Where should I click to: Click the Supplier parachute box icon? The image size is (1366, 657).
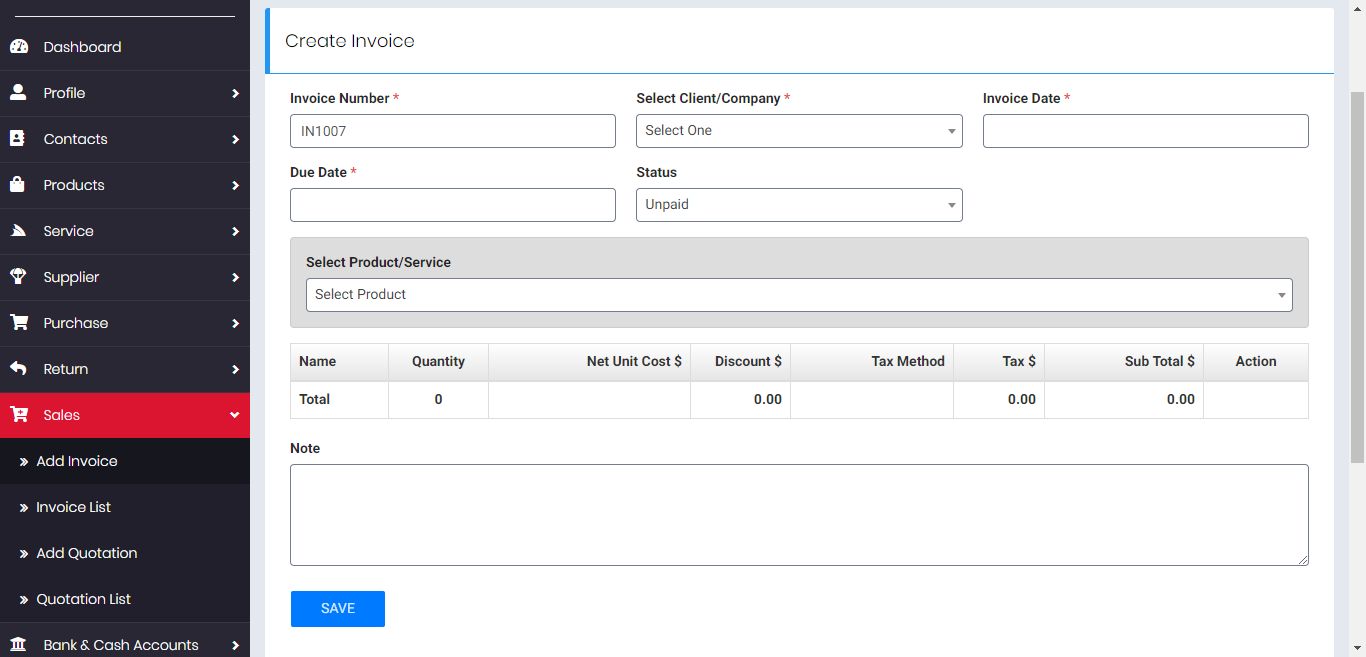(x=18, y=277)
